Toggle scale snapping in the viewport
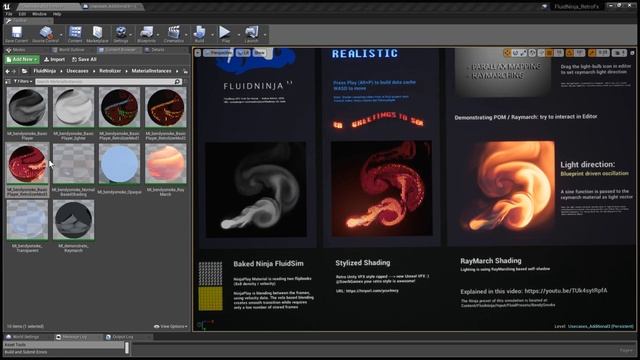 592,53
